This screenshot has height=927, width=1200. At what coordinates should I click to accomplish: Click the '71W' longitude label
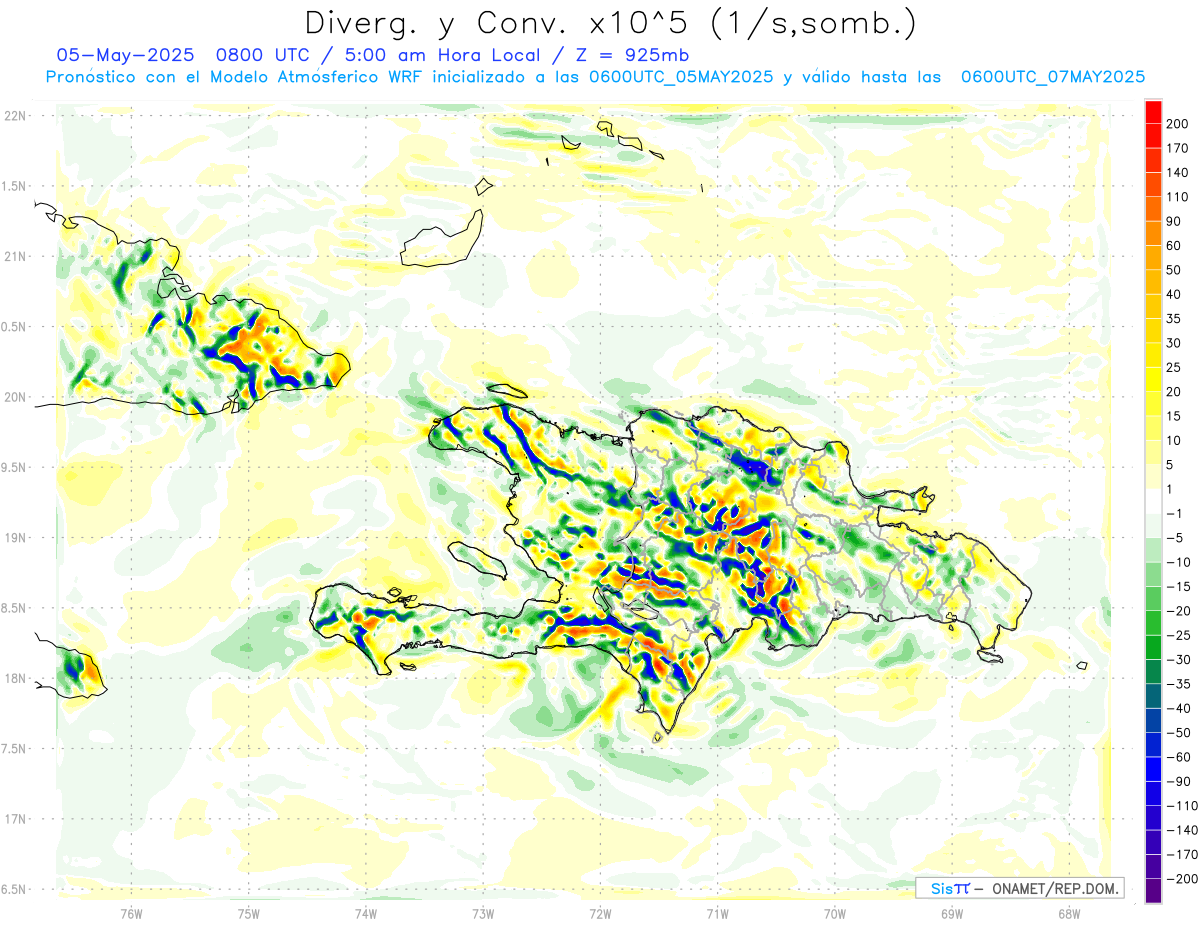[717, 913]
